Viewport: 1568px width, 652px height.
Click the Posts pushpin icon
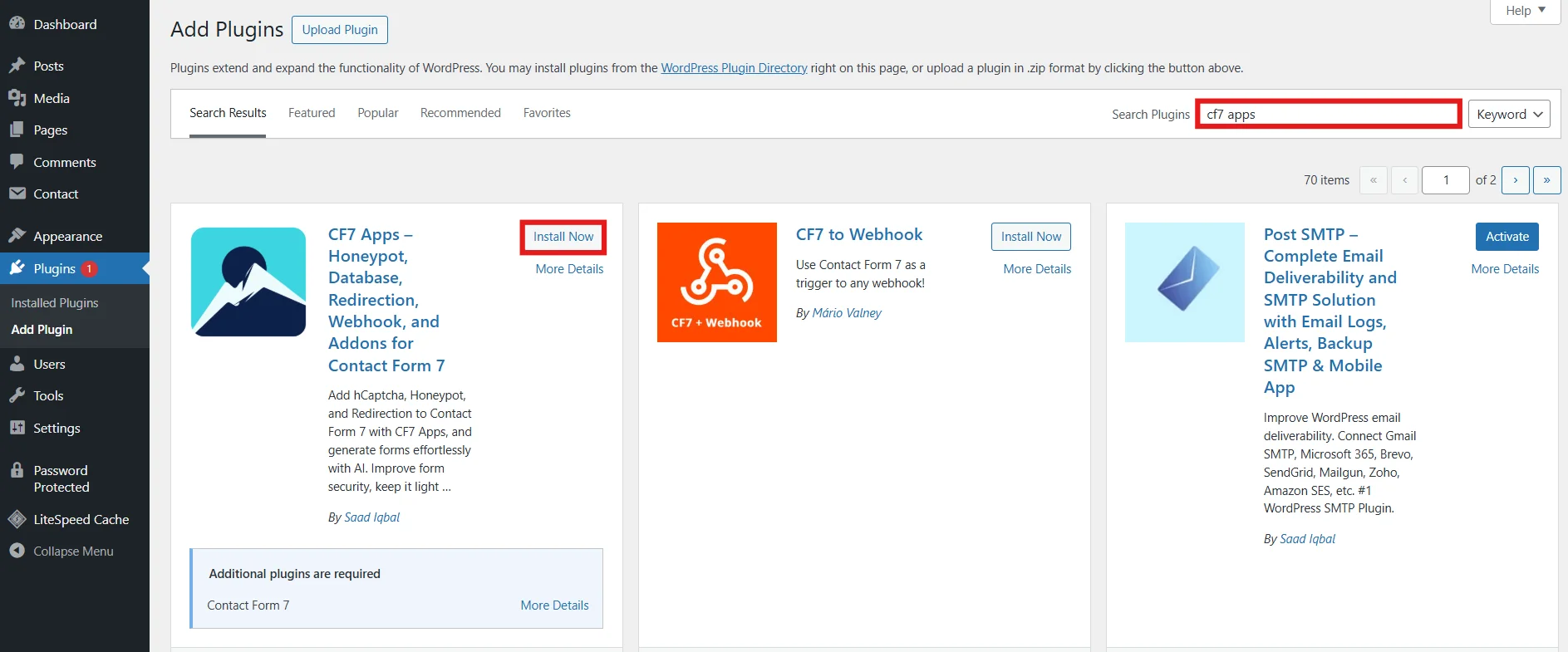pyautogui.click(x=17, y=66)
